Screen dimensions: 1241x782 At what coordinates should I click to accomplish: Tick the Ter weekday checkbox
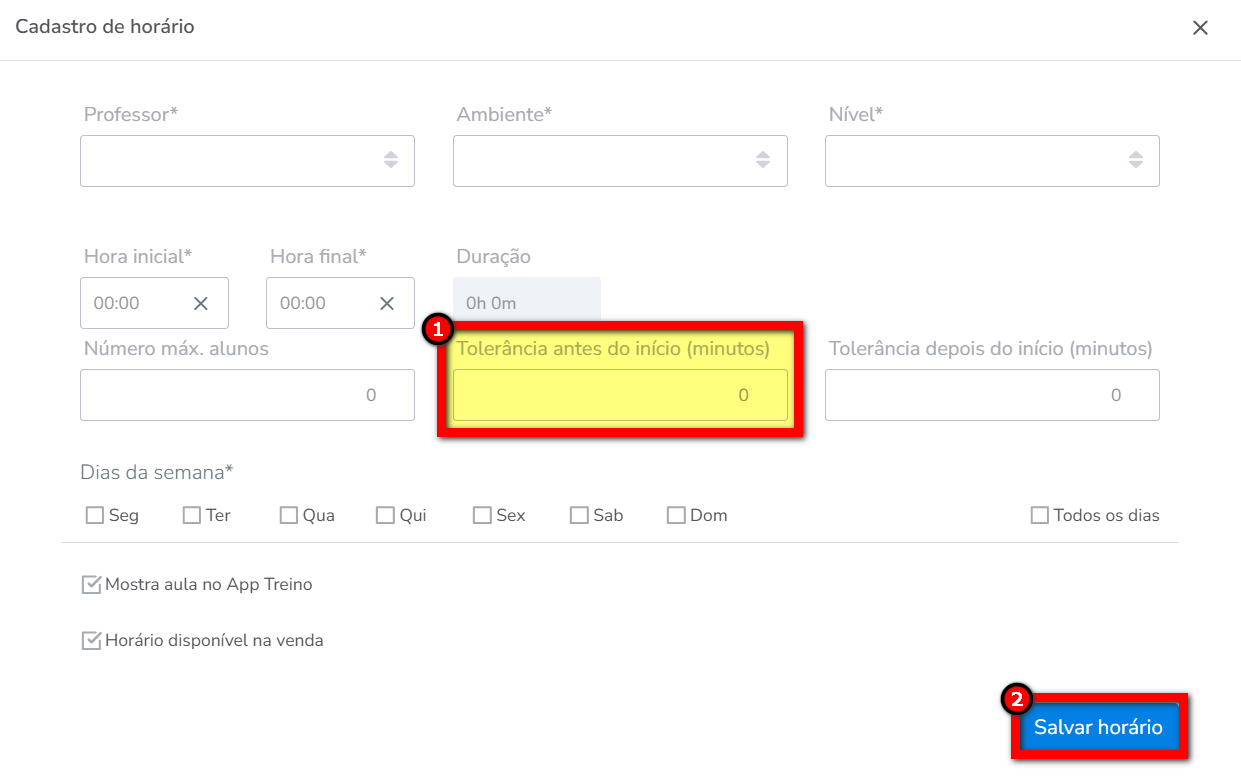click(x=192, y=515)
